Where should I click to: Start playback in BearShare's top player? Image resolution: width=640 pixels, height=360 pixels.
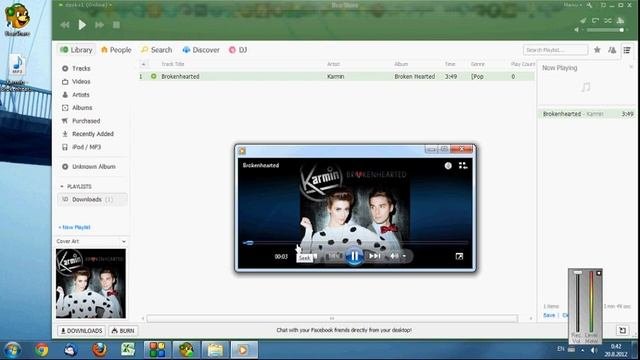click(82, 25)
